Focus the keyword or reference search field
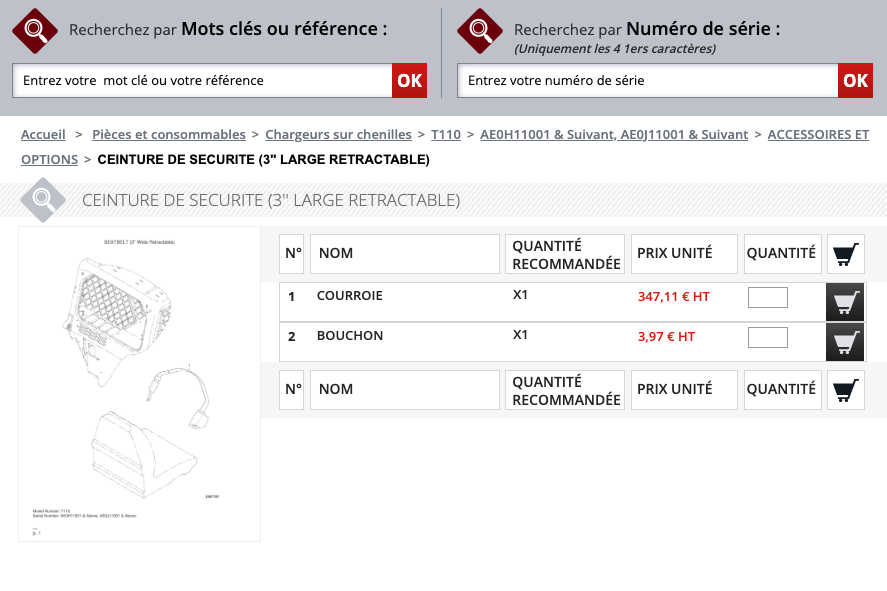Image resolution: width=887 pixels, height=591 pixels. coord(202,81)
